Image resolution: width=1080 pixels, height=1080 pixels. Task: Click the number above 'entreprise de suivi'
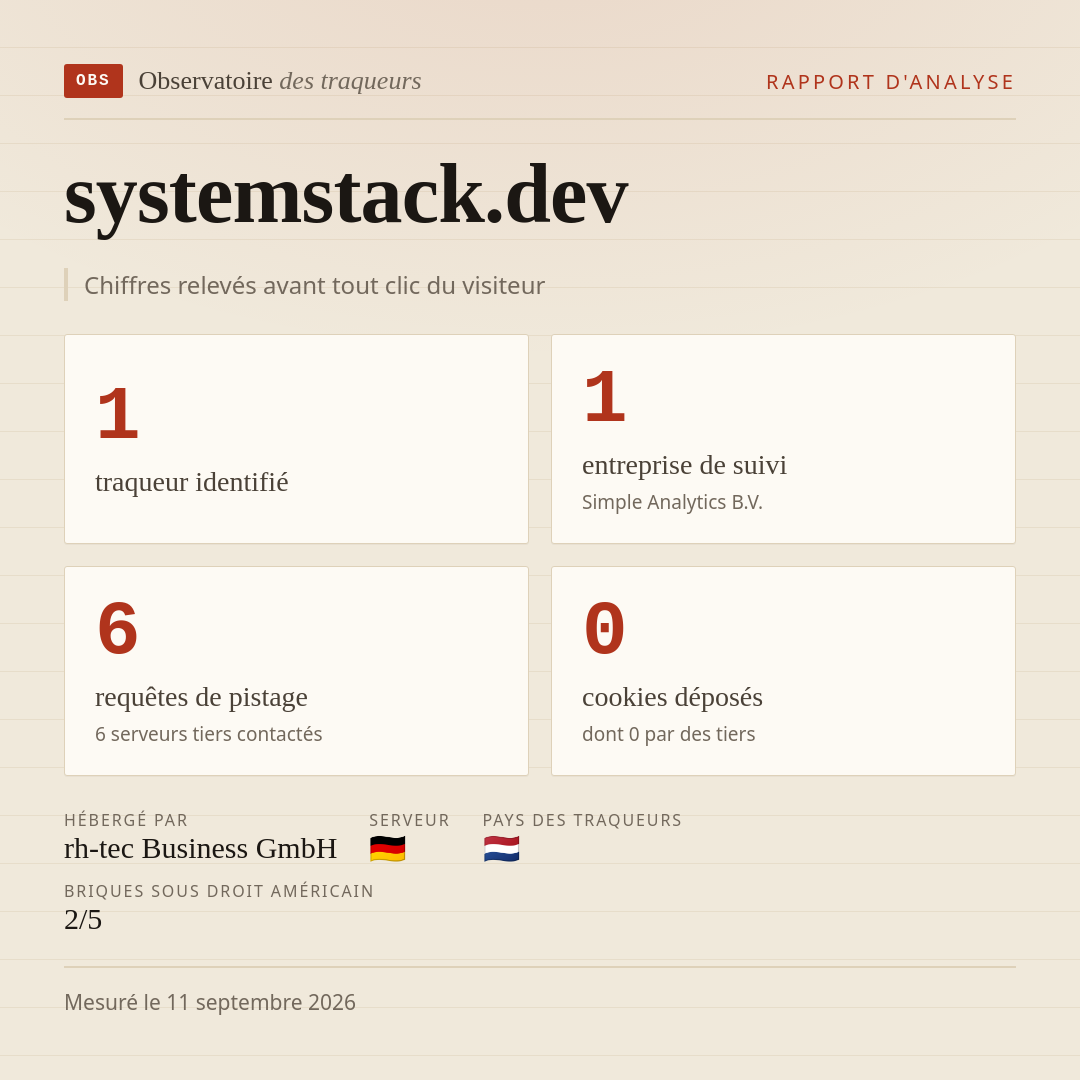pyautogui.click(x=605, y=398)
